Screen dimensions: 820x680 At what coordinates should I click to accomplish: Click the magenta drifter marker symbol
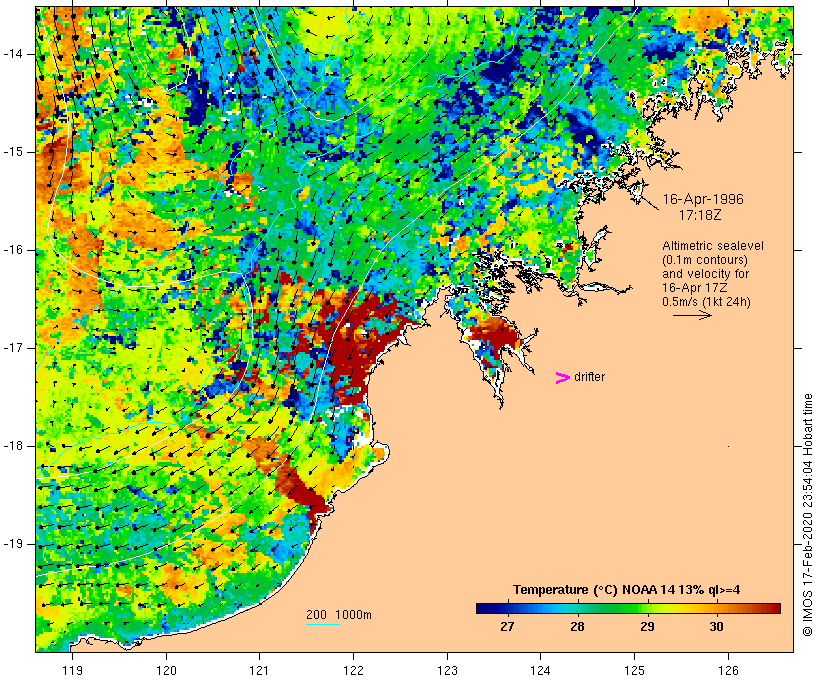tap(562, 378)
